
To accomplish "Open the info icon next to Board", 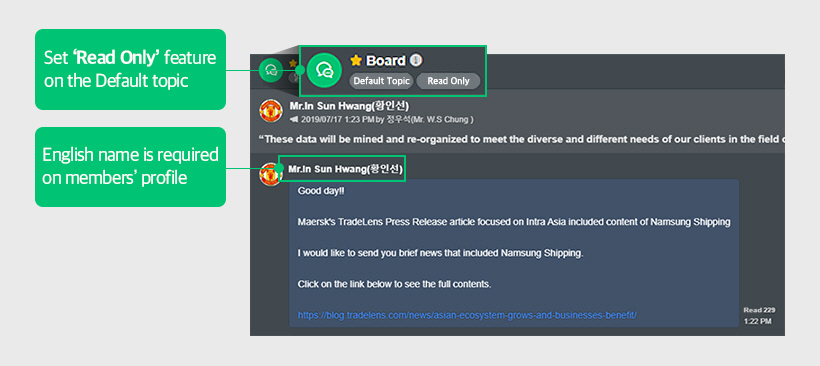I will (415, 61).
